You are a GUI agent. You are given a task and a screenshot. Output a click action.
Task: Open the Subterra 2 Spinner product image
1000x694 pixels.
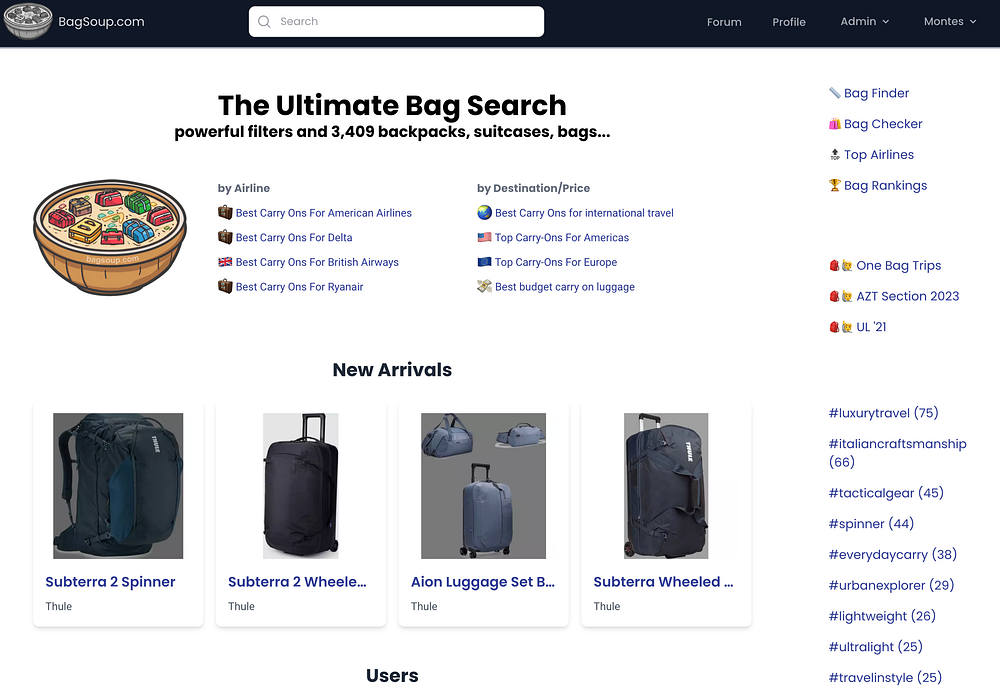coord(118,486)
